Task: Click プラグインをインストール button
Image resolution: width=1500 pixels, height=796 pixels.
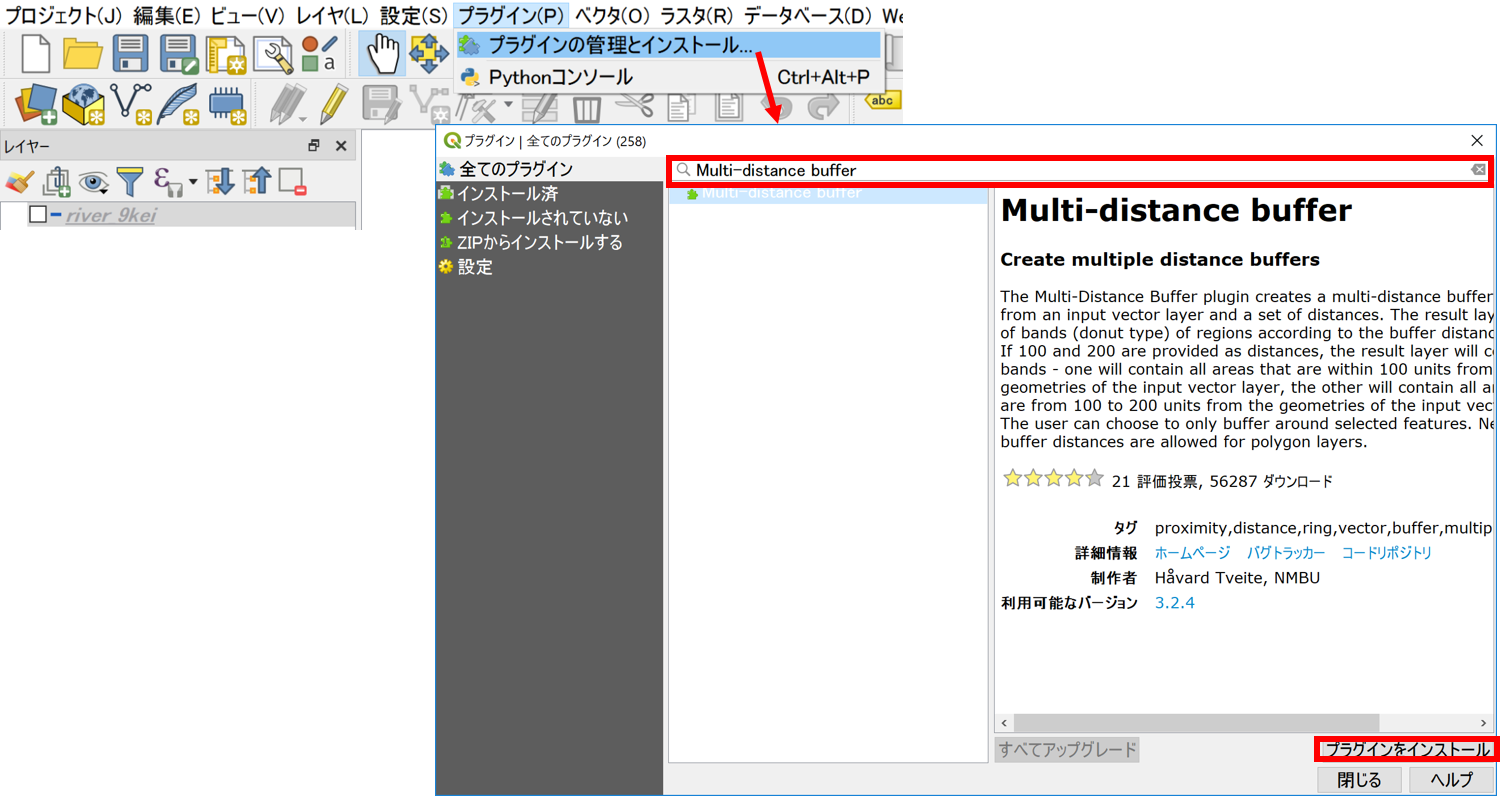Action: coord(1406,749)
